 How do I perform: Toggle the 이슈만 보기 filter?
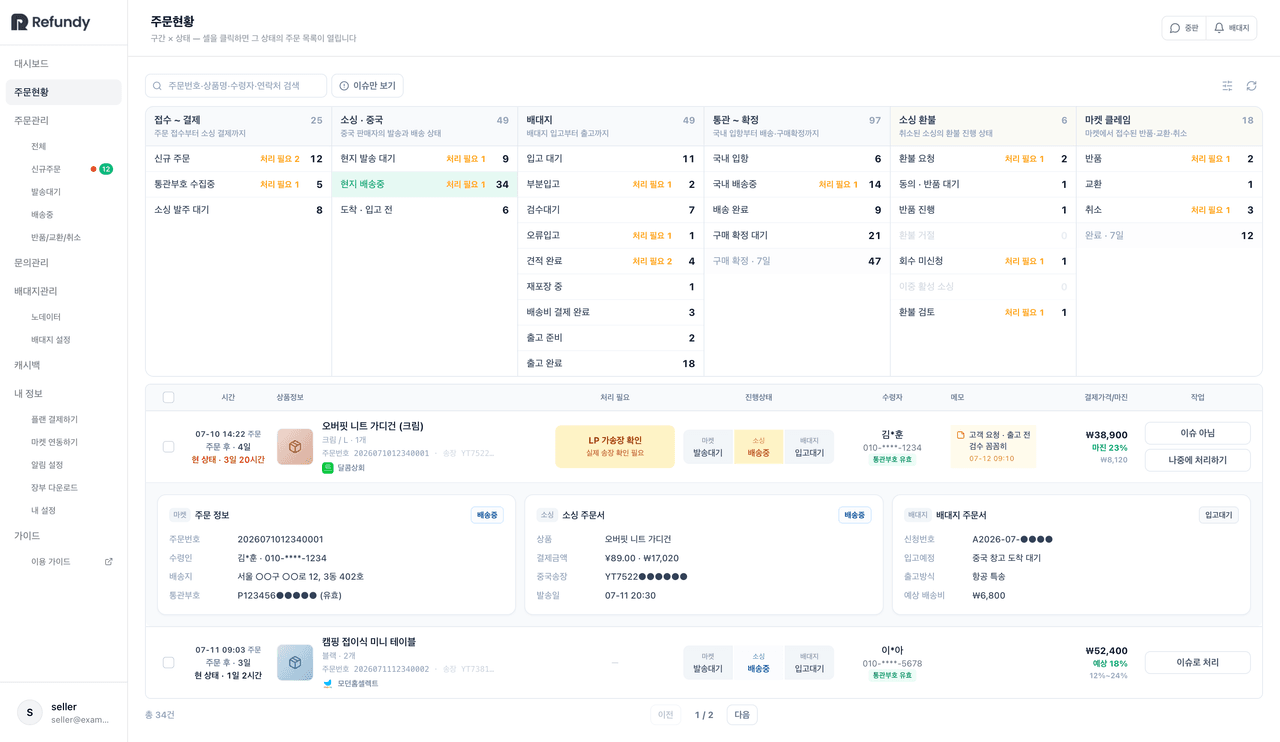coord(368,86)
